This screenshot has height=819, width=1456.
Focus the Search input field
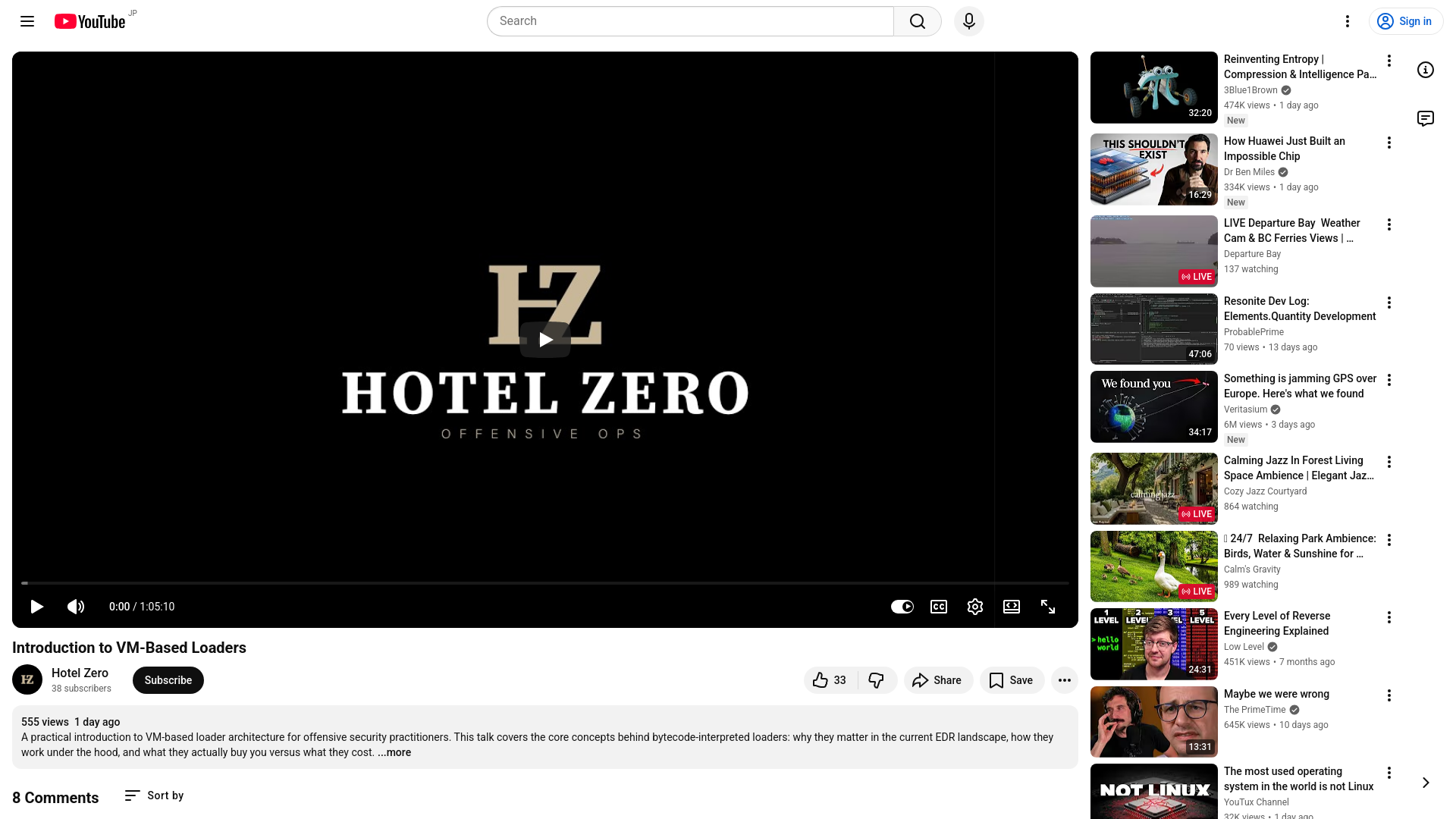coord(690,21)
